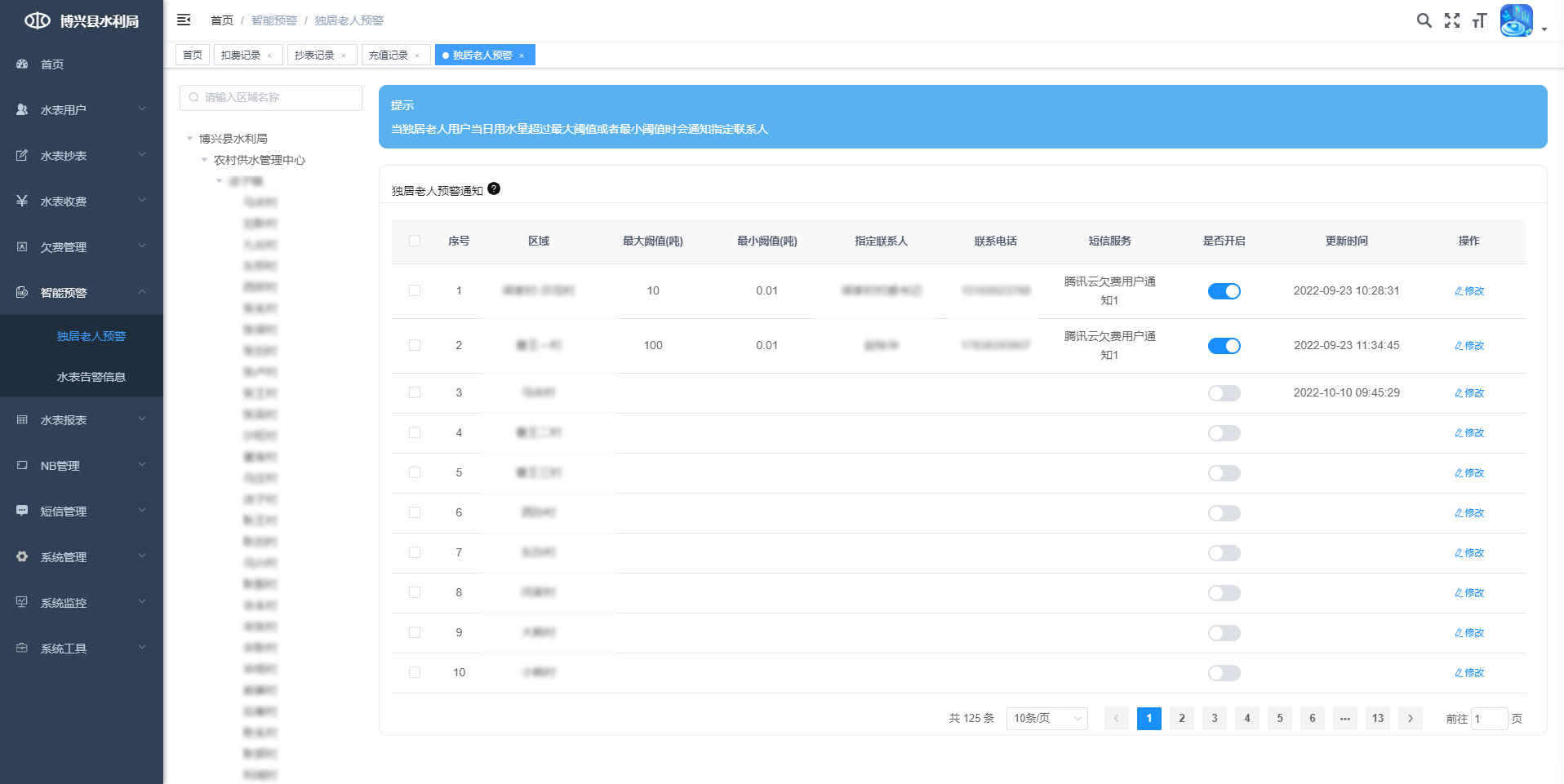Collapse the sidebar with hamburger icon

coord(184,20)
